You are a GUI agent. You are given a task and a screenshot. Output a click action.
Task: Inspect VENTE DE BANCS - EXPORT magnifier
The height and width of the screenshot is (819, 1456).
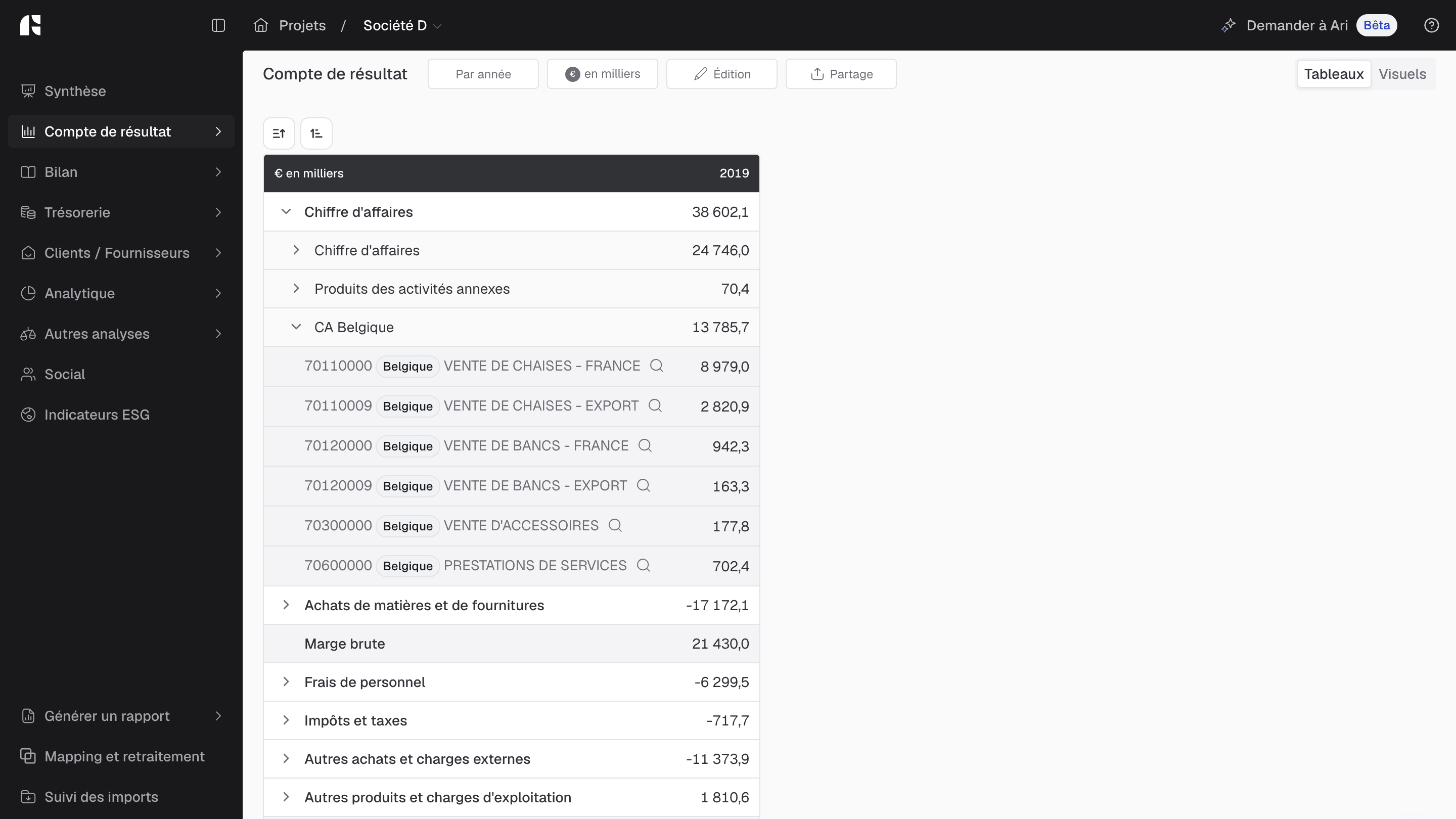(x=643, y=485)
